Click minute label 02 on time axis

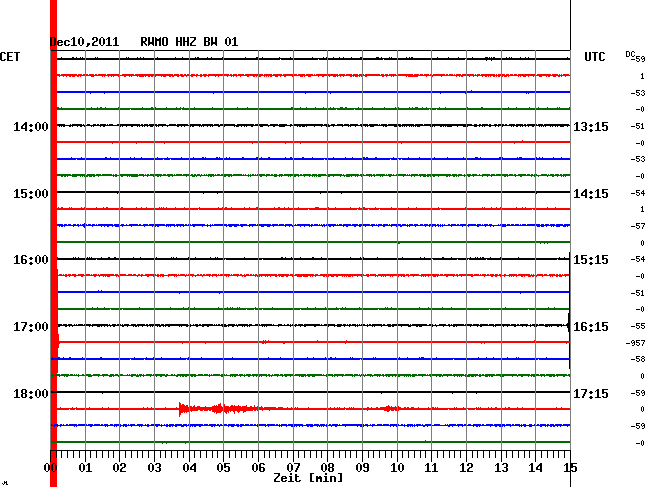point(119,468)
